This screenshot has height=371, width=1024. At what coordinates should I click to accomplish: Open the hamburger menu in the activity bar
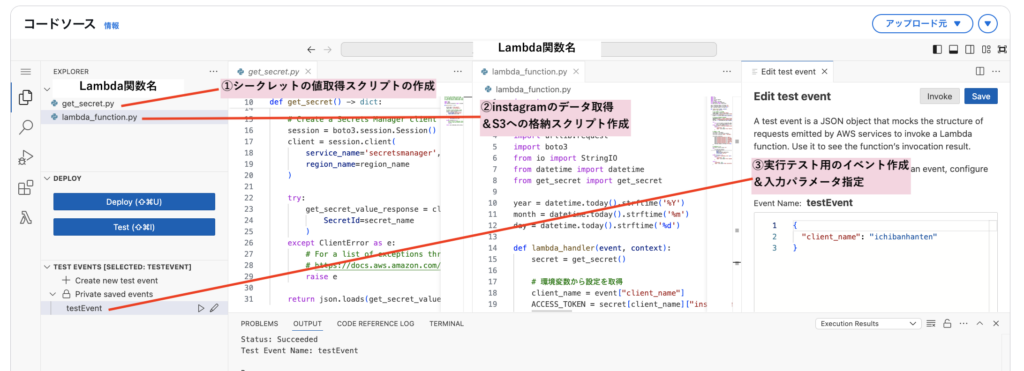tap(25, 72)
